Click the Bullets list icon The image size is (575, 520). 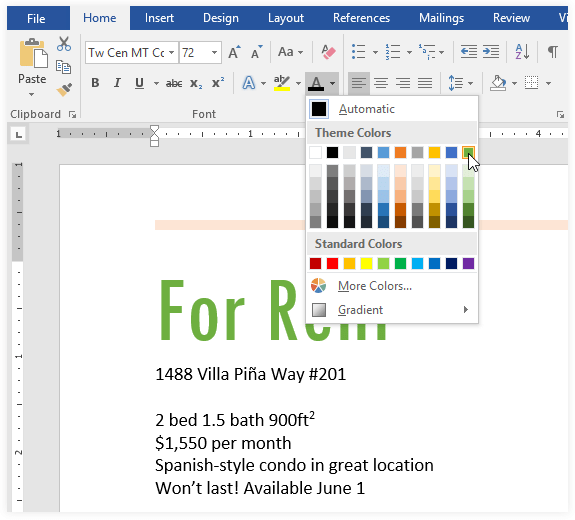click(x=358, y=52)
